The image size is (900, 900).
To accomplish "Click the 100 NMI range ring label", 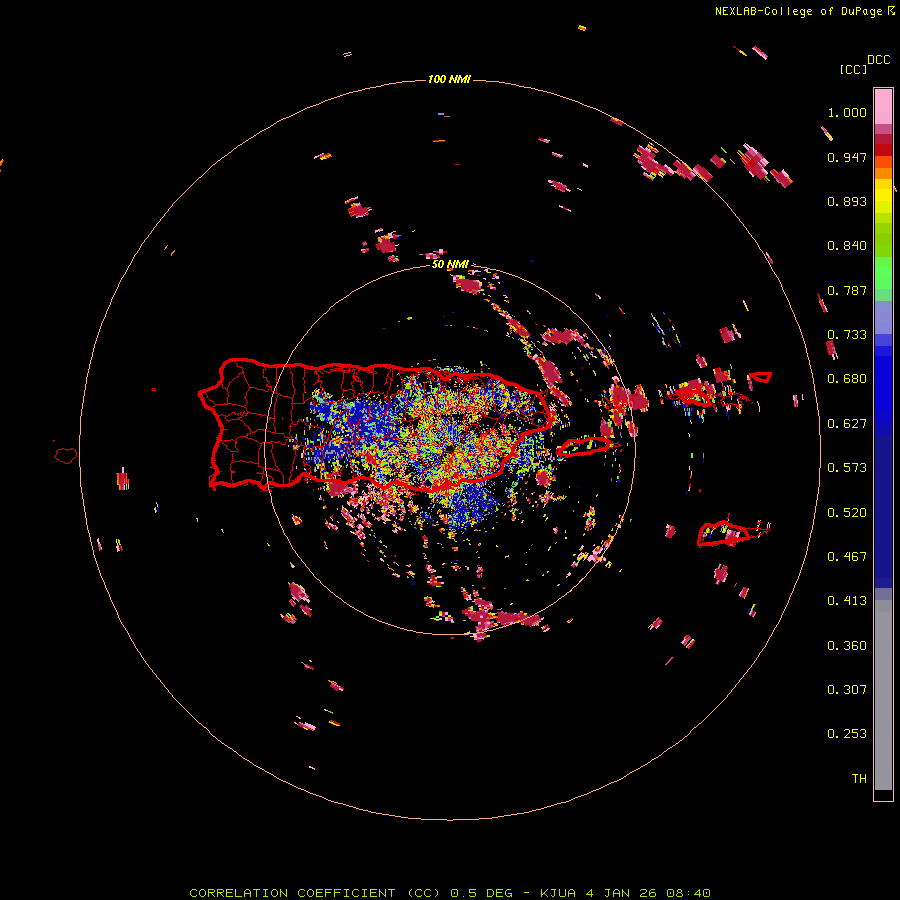I will click(449, 79).
